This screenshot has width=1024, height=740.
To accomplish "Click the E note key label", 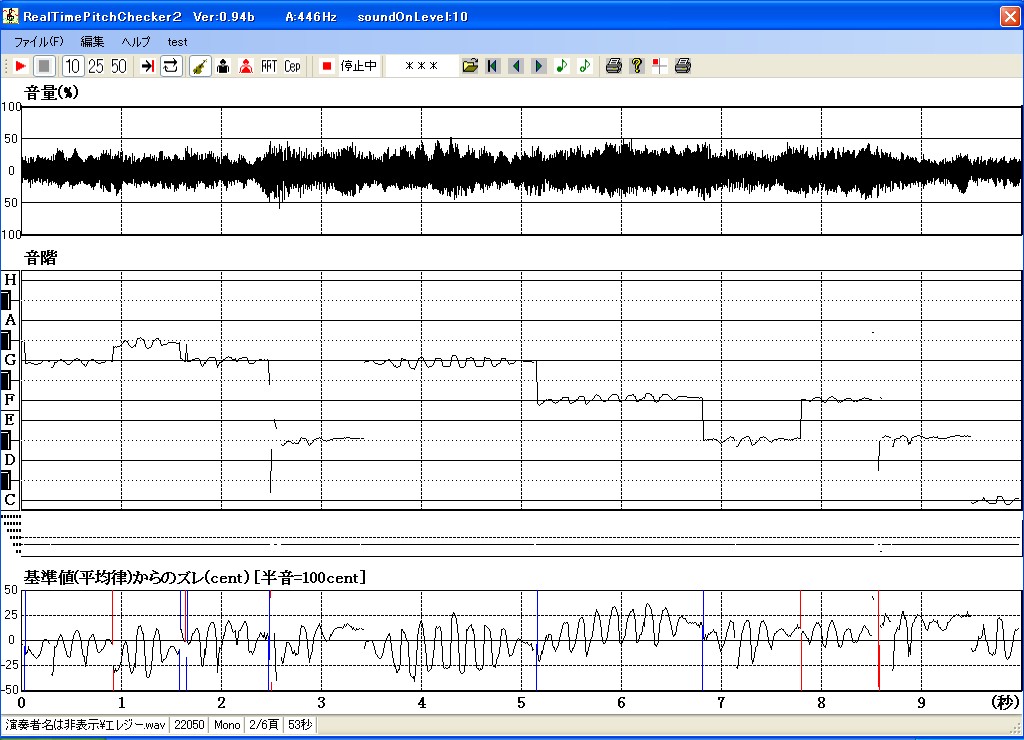I will pyautogui.click(x=10, y=420).
